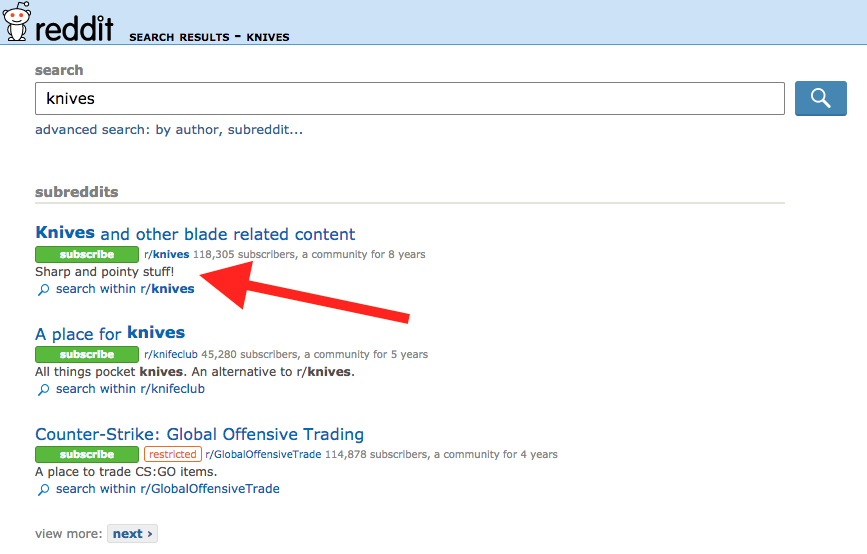The height and width of the screenshot is (554, 867).
Task: Select the text Sharp and pointy stuff!
Action: pos(105,271)
